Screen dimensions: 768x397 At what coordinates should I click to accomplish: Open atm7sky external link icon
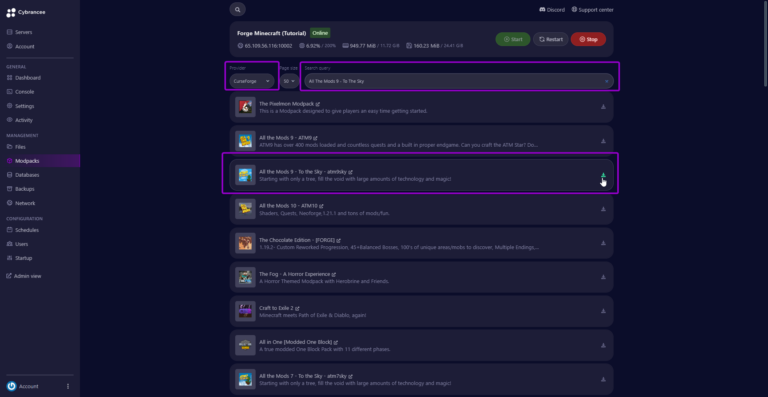click(x=351, y=376)
